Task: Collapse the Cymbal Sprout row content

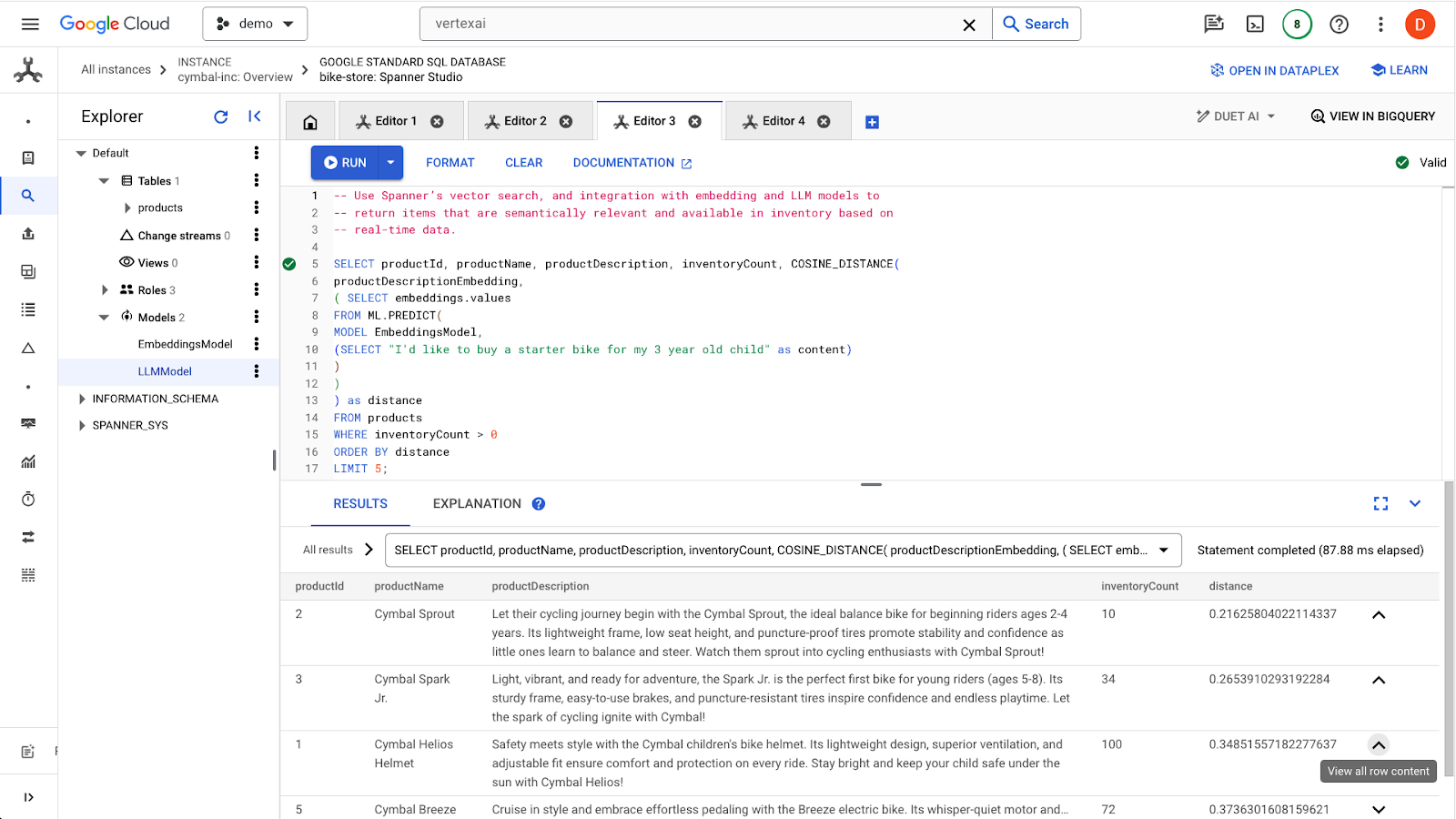Action: pos(1379,615)
